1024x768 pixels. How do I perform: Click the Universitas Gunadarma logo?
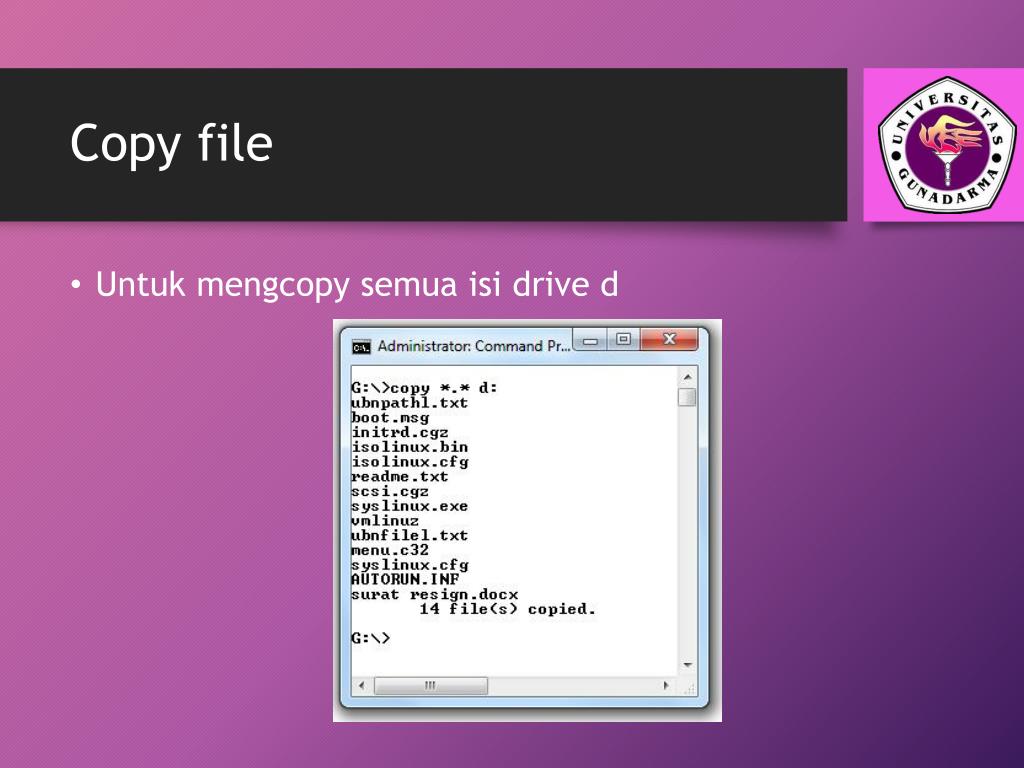pyautogui.click(x=946, y=144)
